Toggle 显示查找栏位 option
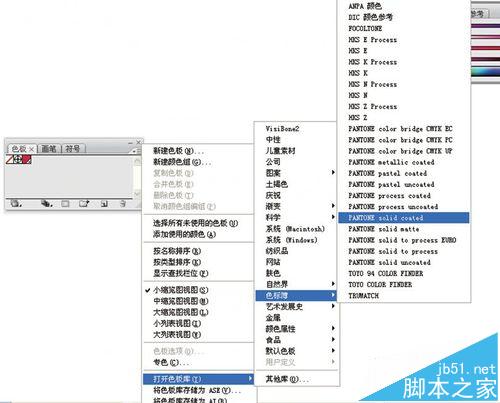 (181, 273)
